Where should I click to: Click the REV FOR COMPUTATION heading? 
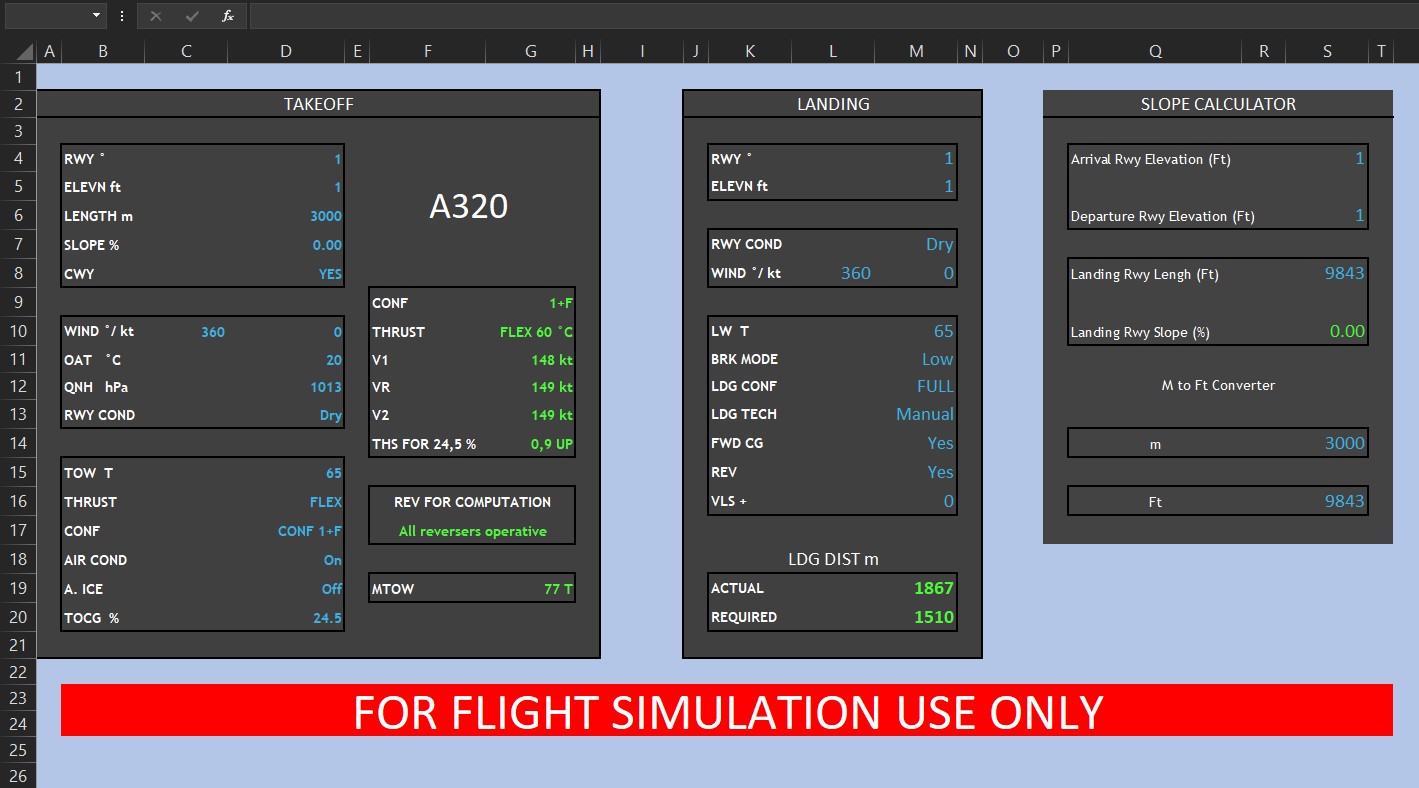tap(472, 502)
